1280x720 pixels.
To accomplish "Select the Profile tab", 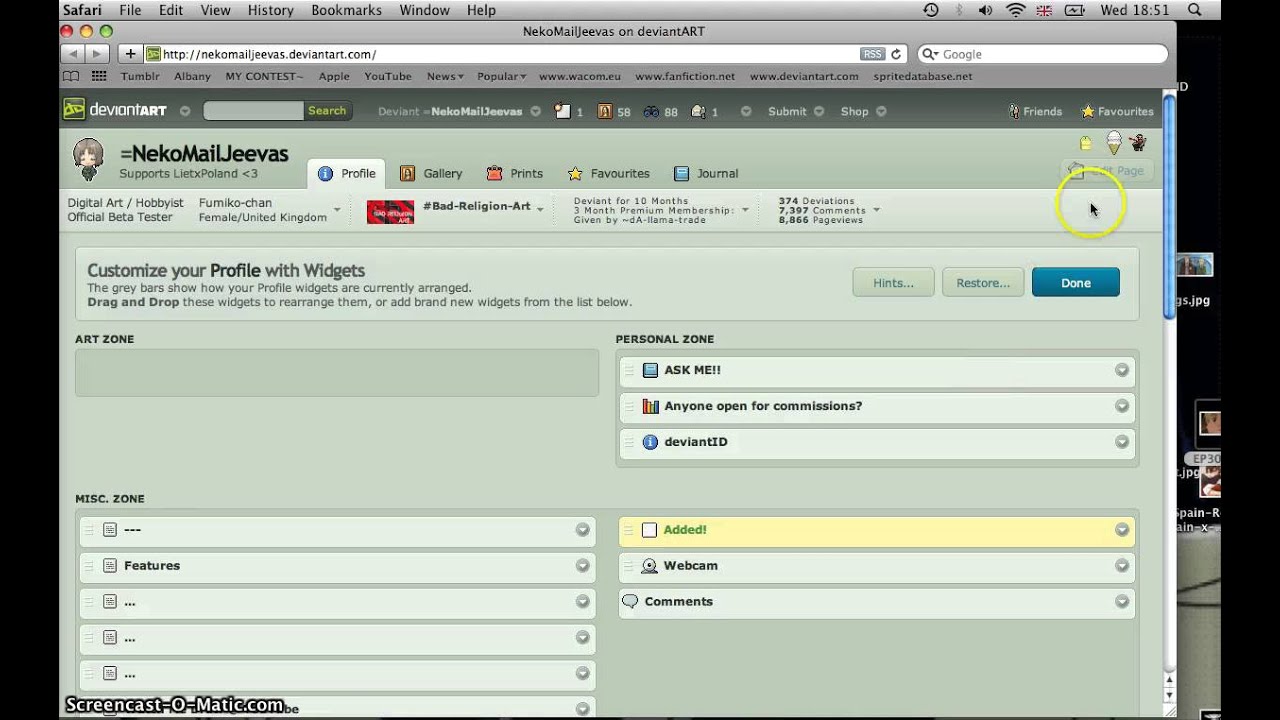I will click(347, 173).
